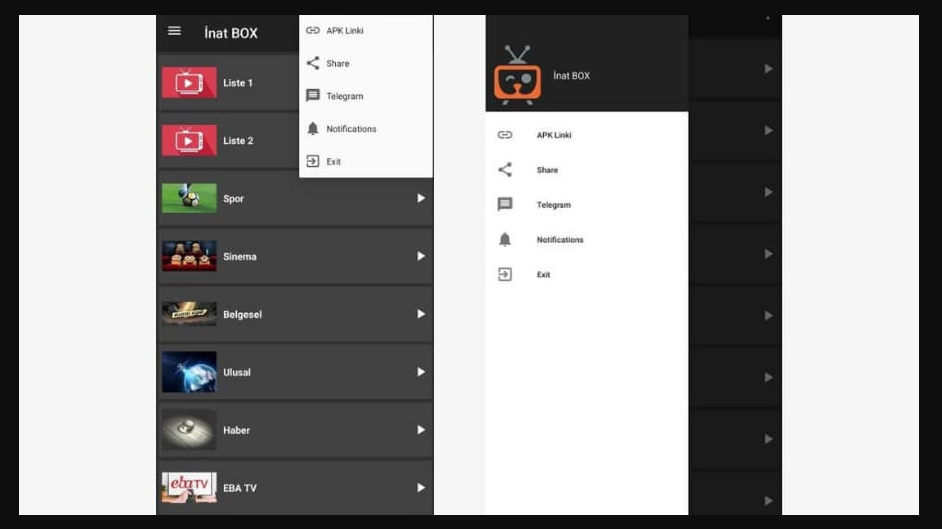The image size is (942, 529).
Task: Click the orange İnat BOX TV logo
Action: click(517, 75)
